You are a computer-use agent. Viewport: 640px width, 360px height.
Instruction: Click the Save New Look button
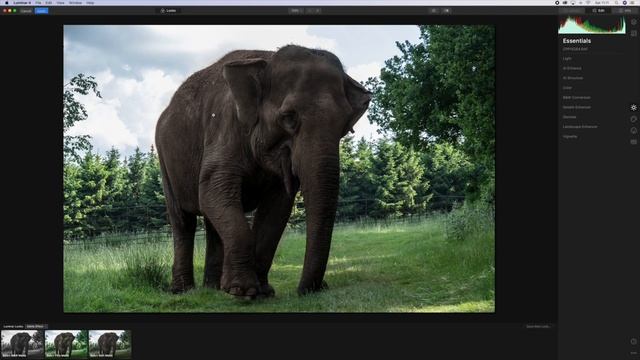click(538, 327)
